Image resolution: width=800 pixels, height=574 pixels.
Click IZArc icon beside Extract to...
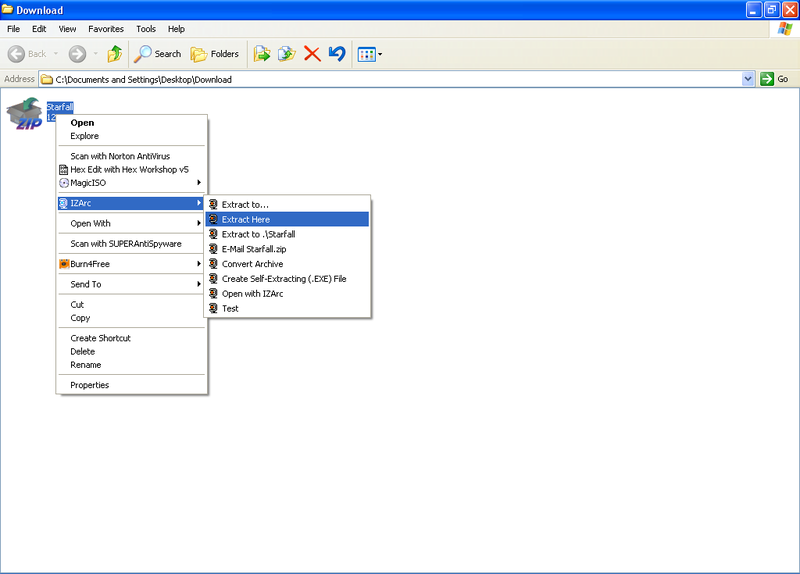(213, 205)
